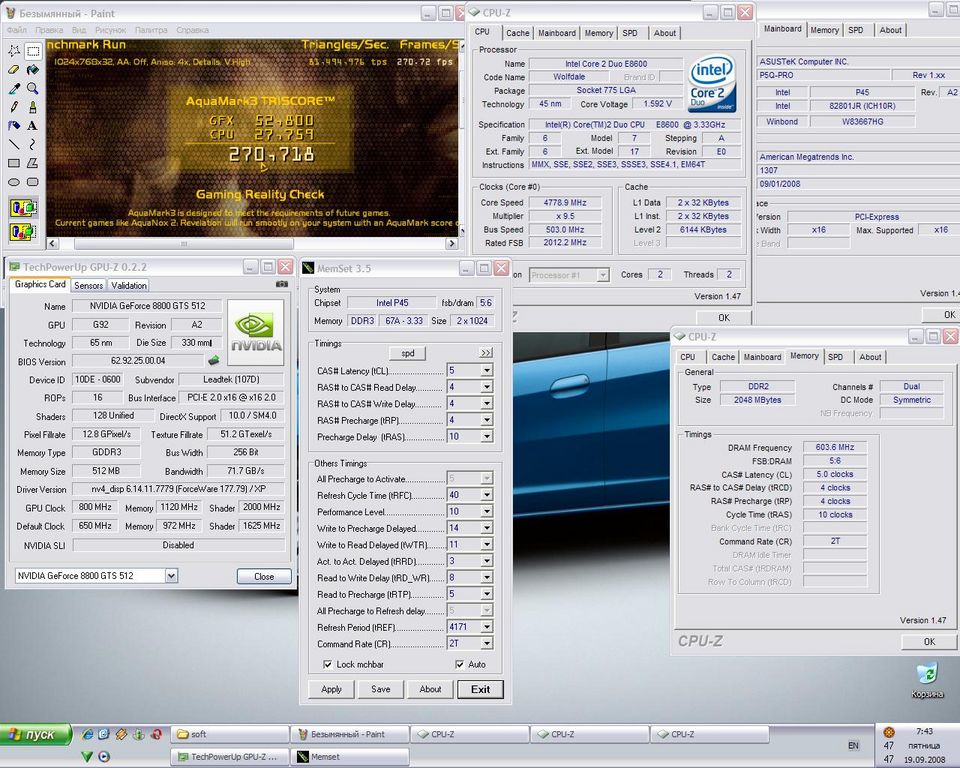This screenshot has width=960, height=768.
Task: Pick the Text tool marked A
Action: point(33,126)
